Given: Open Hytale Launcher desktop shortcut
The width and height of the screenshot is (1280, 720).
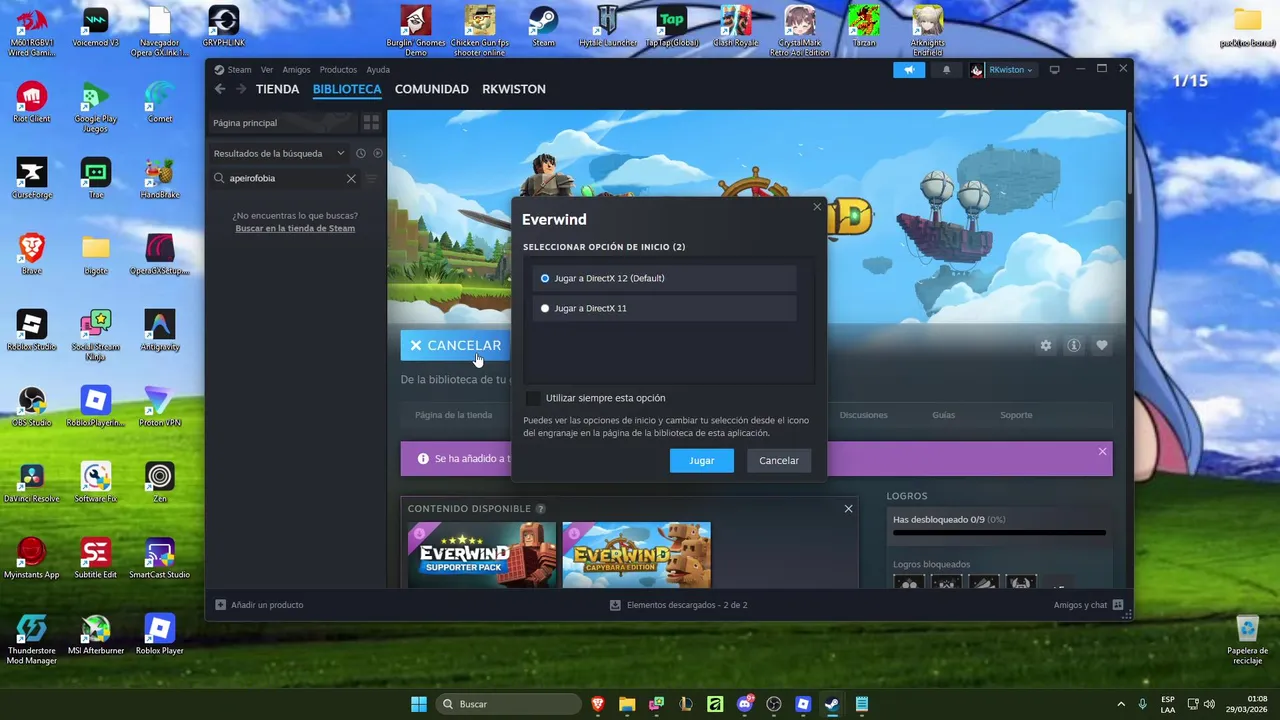Looking at the screenshot, I should point(608,28).
